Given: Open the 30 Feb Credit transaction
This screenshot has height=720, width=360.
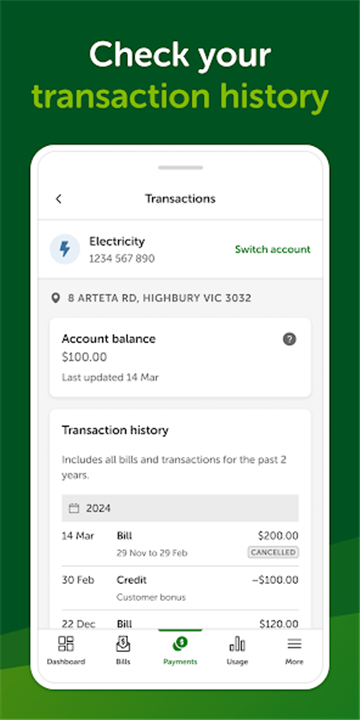Looking at the screenshot, I should click(x=180, y=588).
